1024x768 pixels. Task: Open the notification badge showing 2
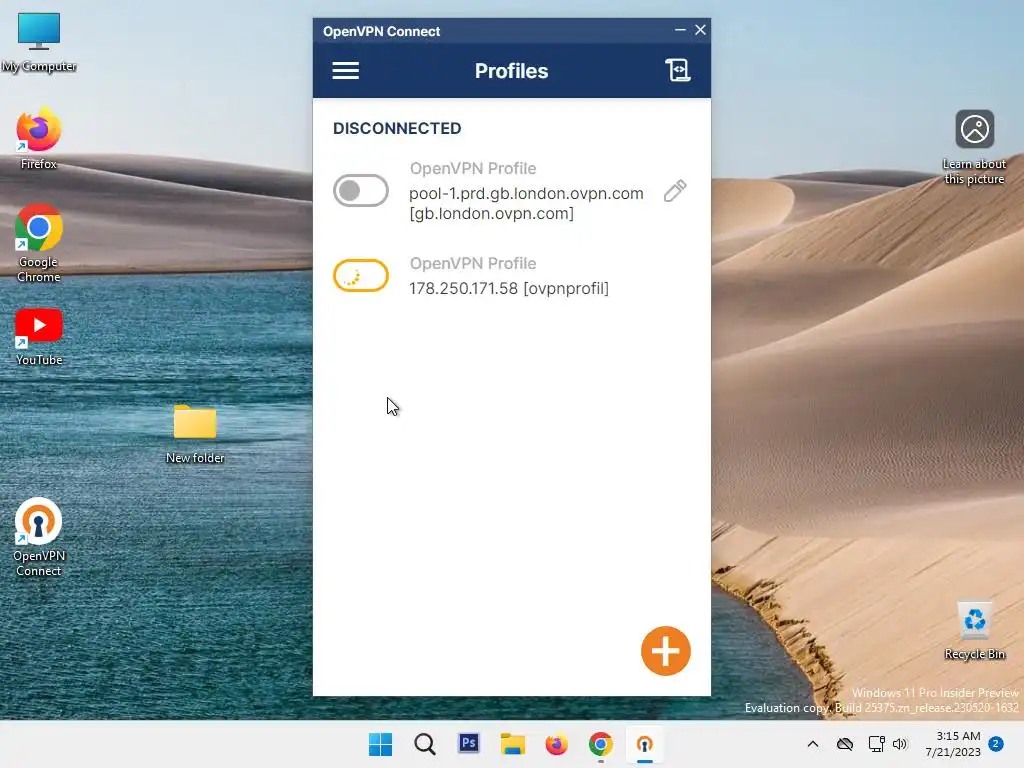pos(996,744)
